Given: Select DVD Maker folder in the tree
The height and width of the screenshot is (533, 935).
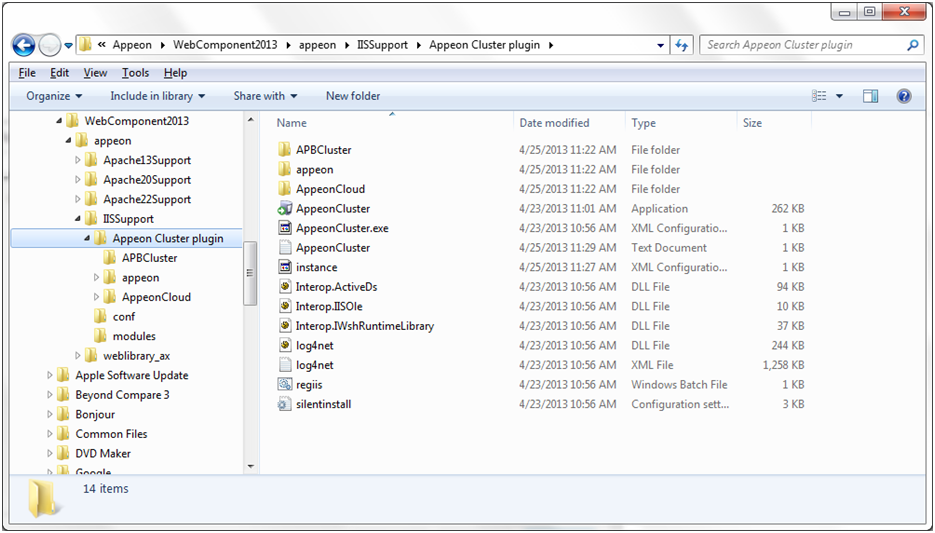Looking at the screenshot, I should (x=103, y=453).
